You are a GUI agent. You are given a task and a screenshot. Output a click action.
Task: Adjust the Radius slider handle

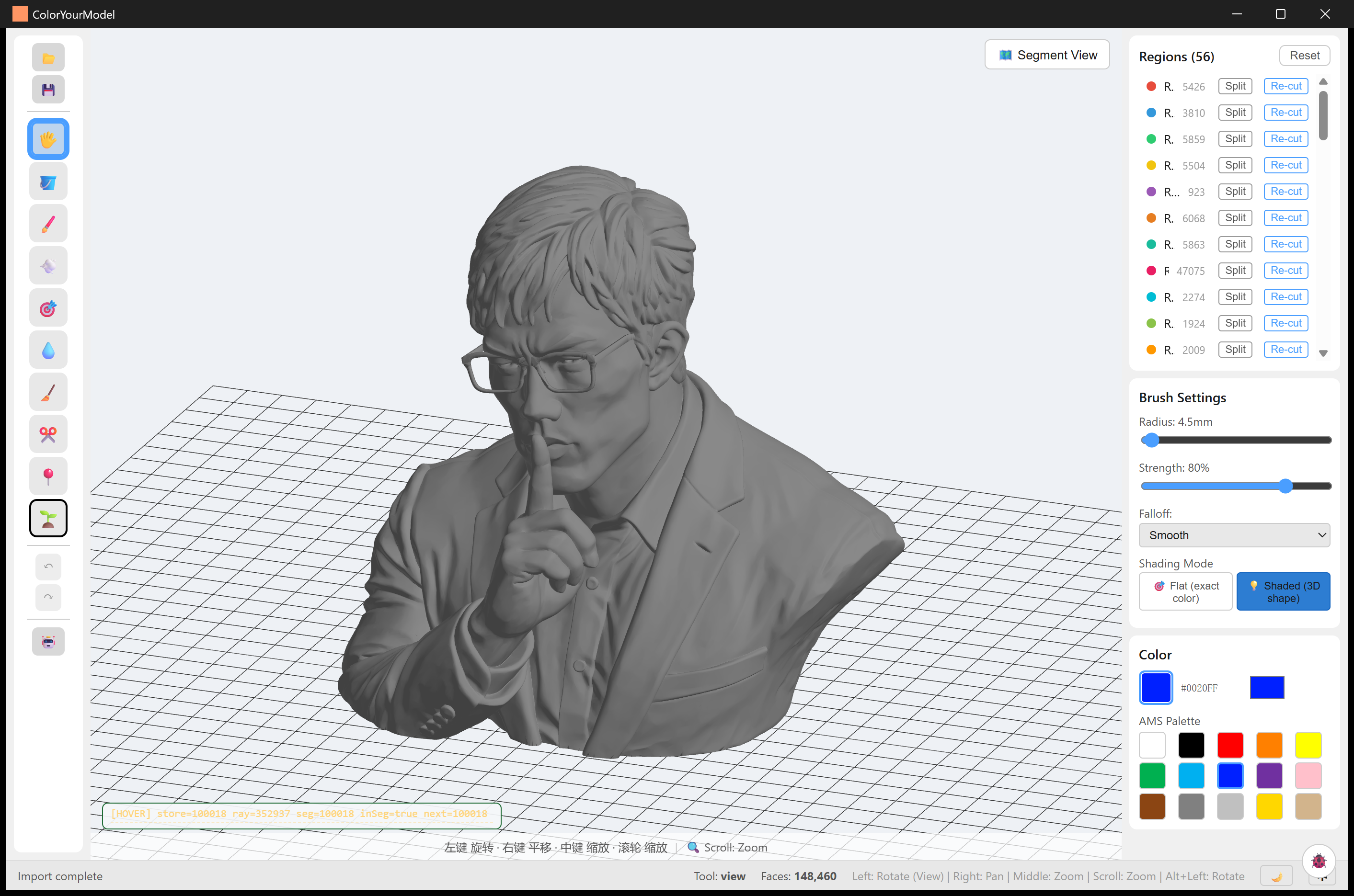tap(1151, 440)
